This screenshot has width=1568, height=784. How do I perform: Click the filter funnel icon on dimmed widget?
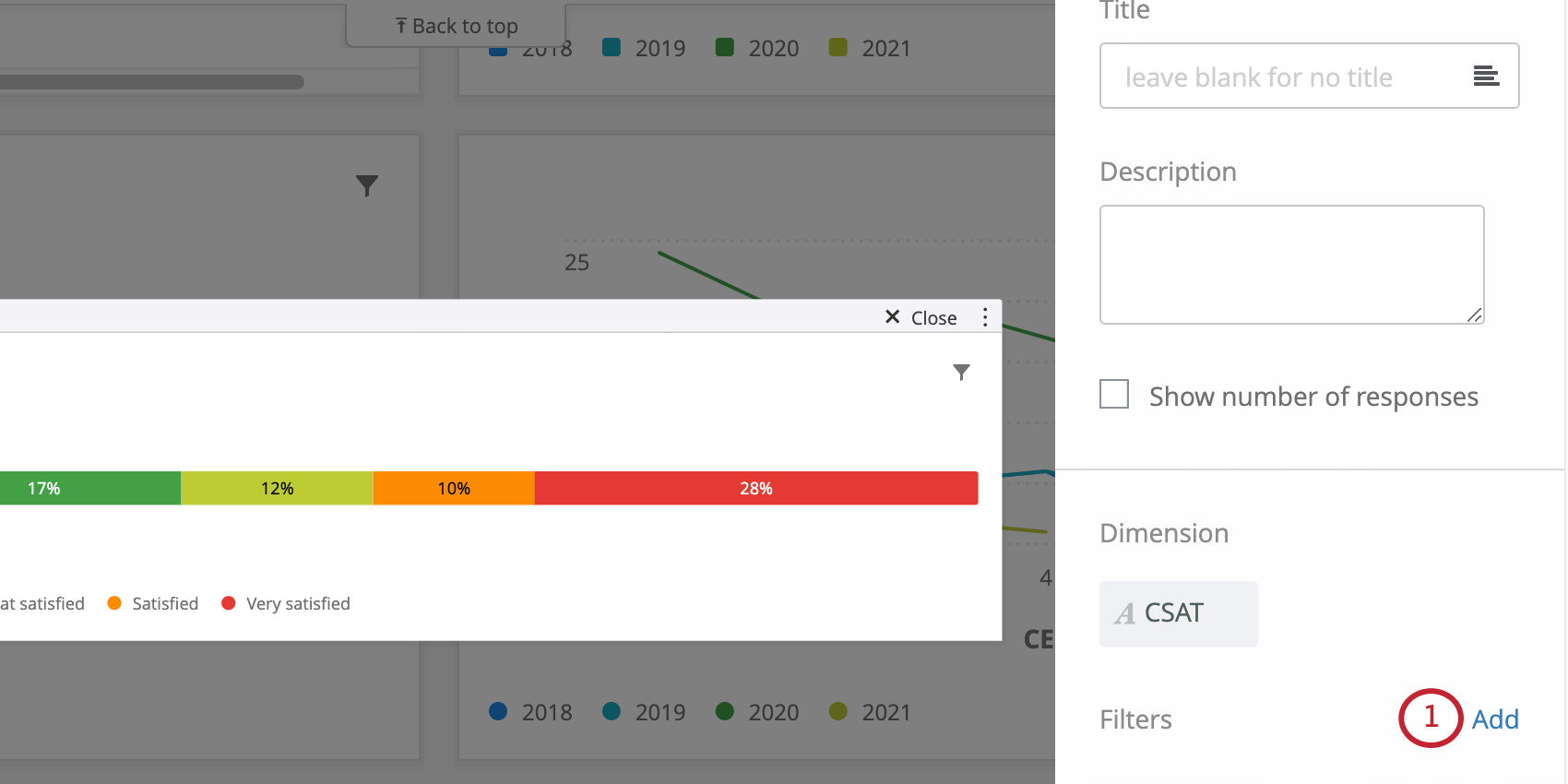[x=367, y=185]
